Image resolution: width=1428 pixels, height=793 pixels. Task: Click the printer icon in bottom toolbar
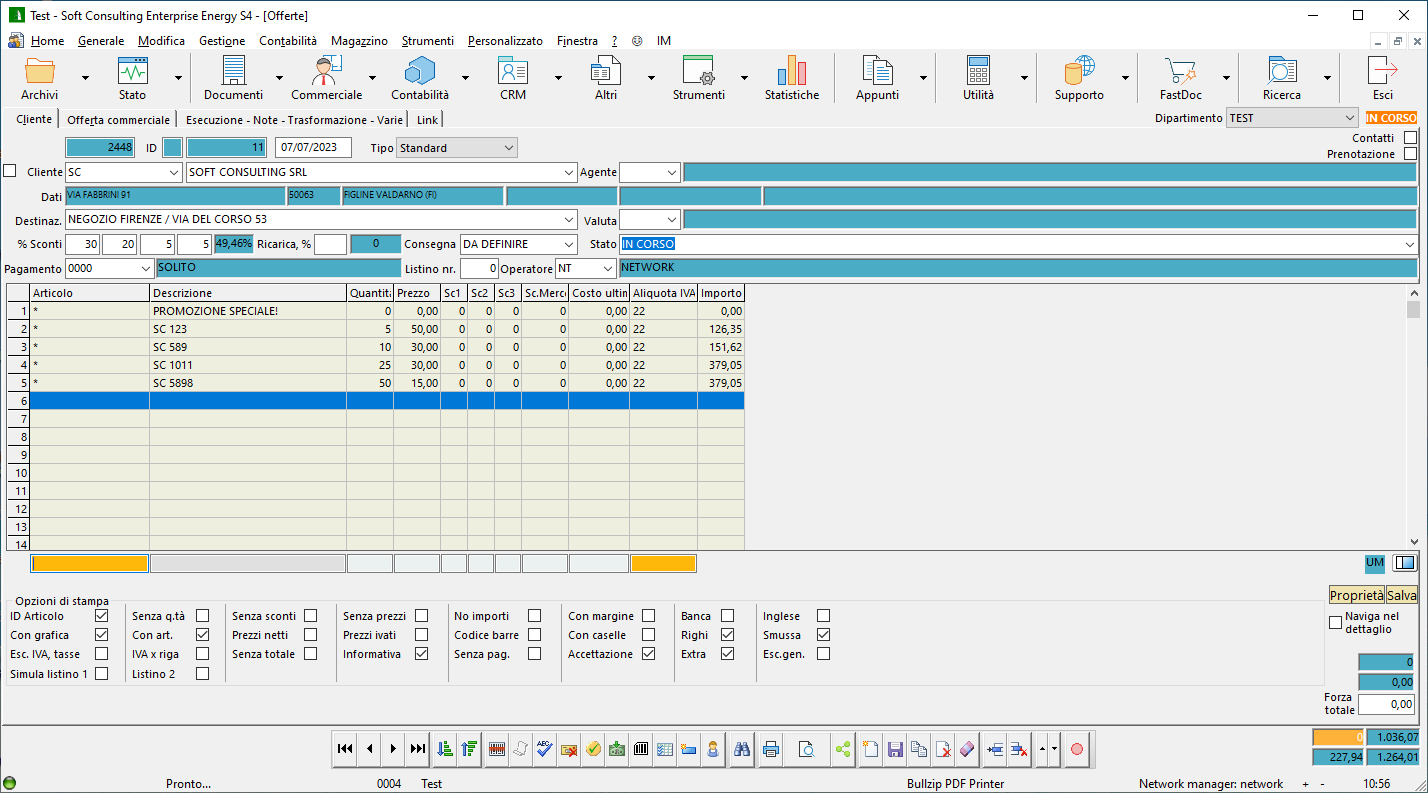[771, 749]
